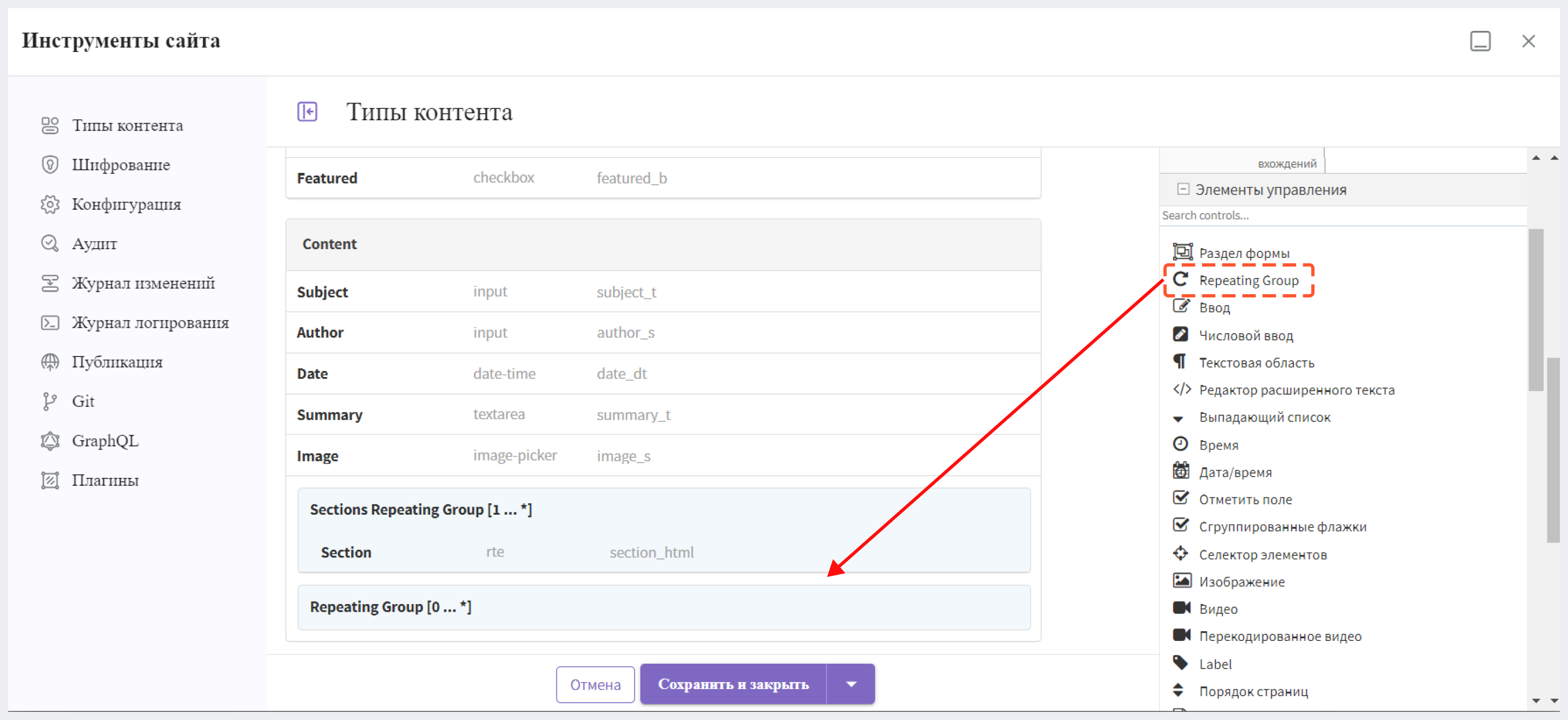Click the Журнал логирования console icon
The width and height of the screenshot is (1568, 720).
point(50,322)
